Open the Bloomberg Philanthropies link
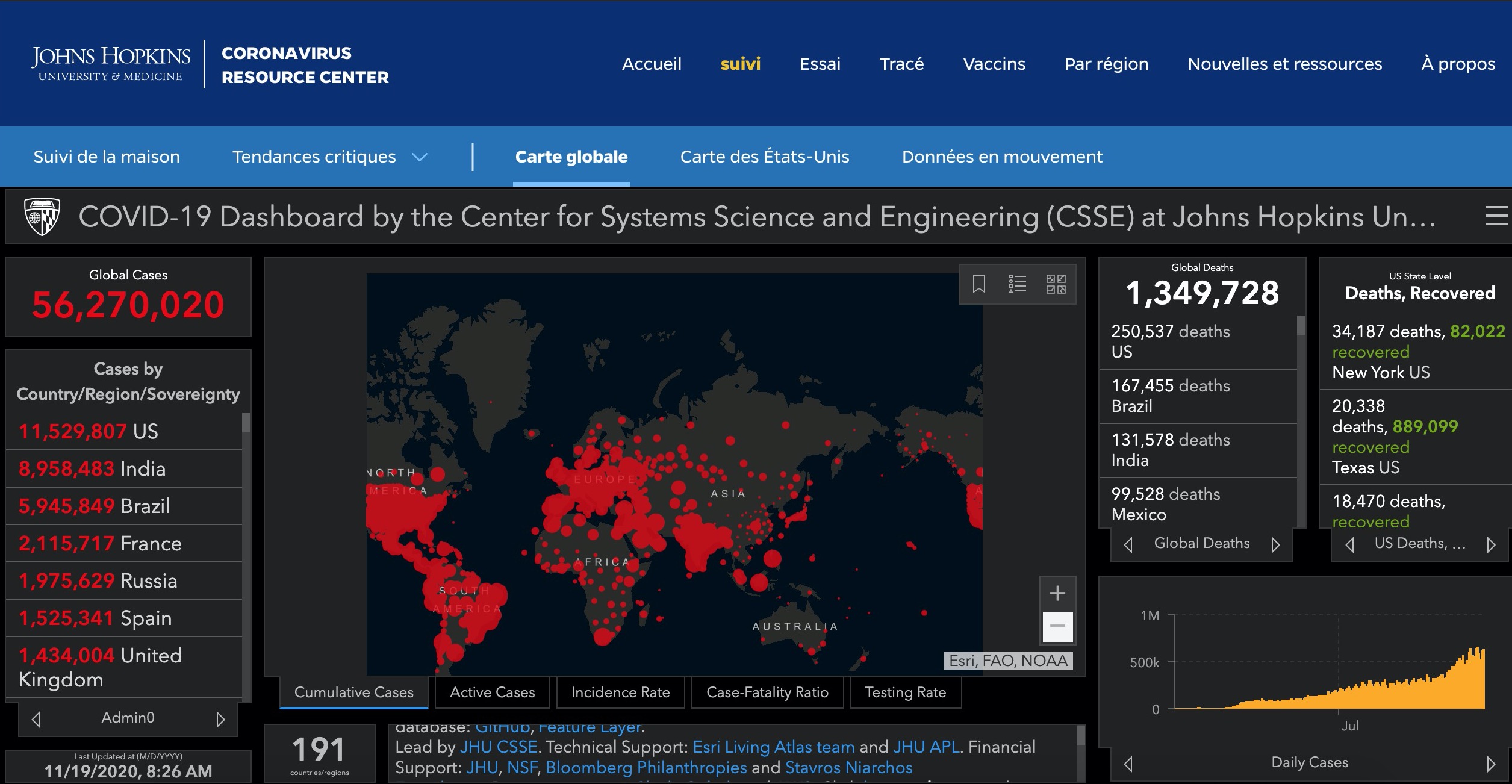 tap(646, 767)
